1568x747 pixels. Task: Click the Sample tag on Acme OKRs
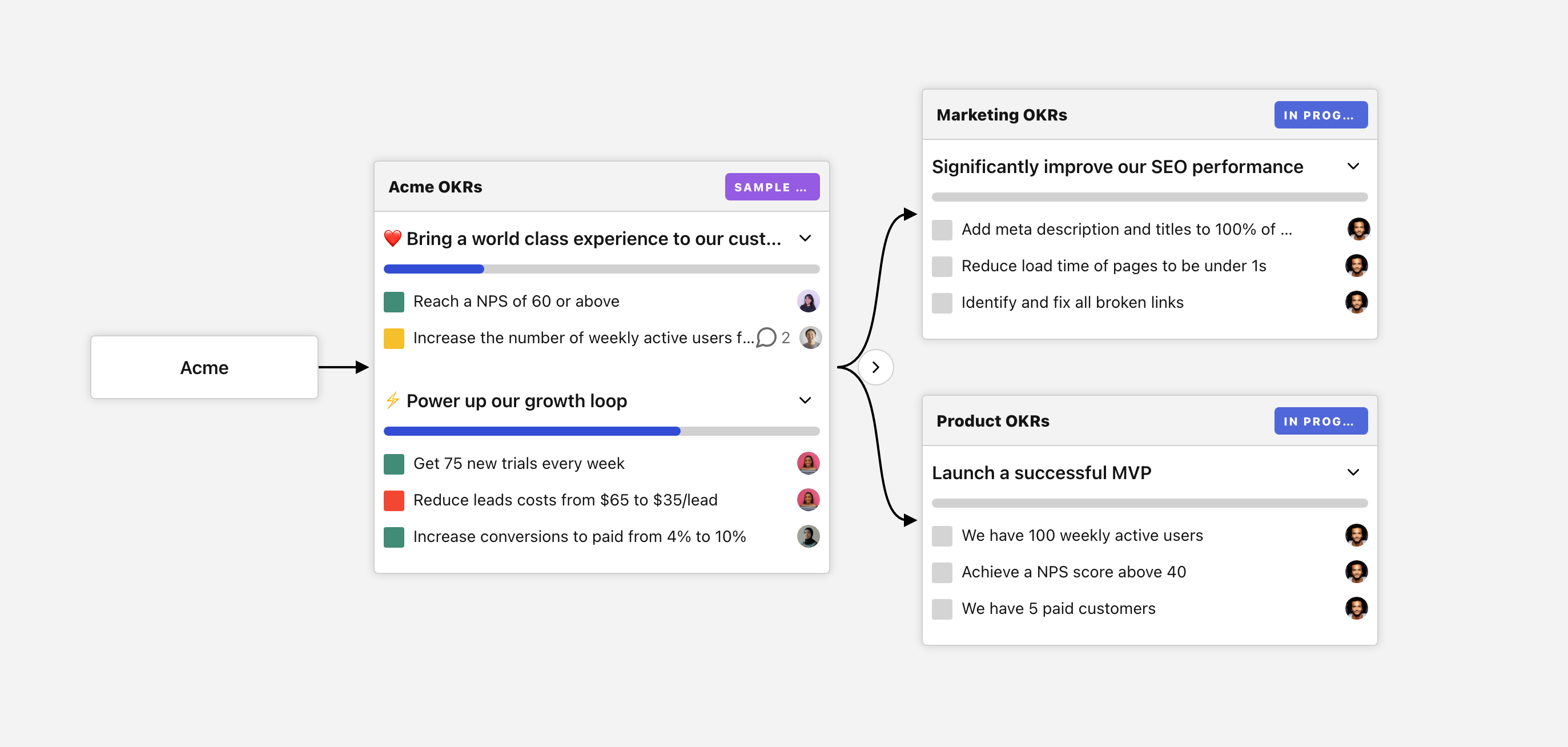pyautogui.click(x=771, y=187)
